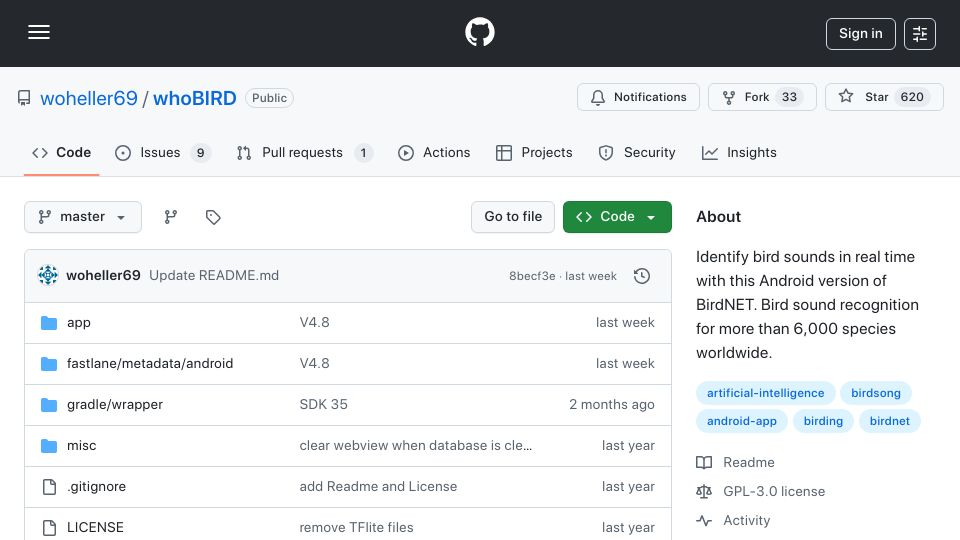Viewport: 960px width, 540px height.
Task: Expand the master branch dropdown
Action: (83, 217)
